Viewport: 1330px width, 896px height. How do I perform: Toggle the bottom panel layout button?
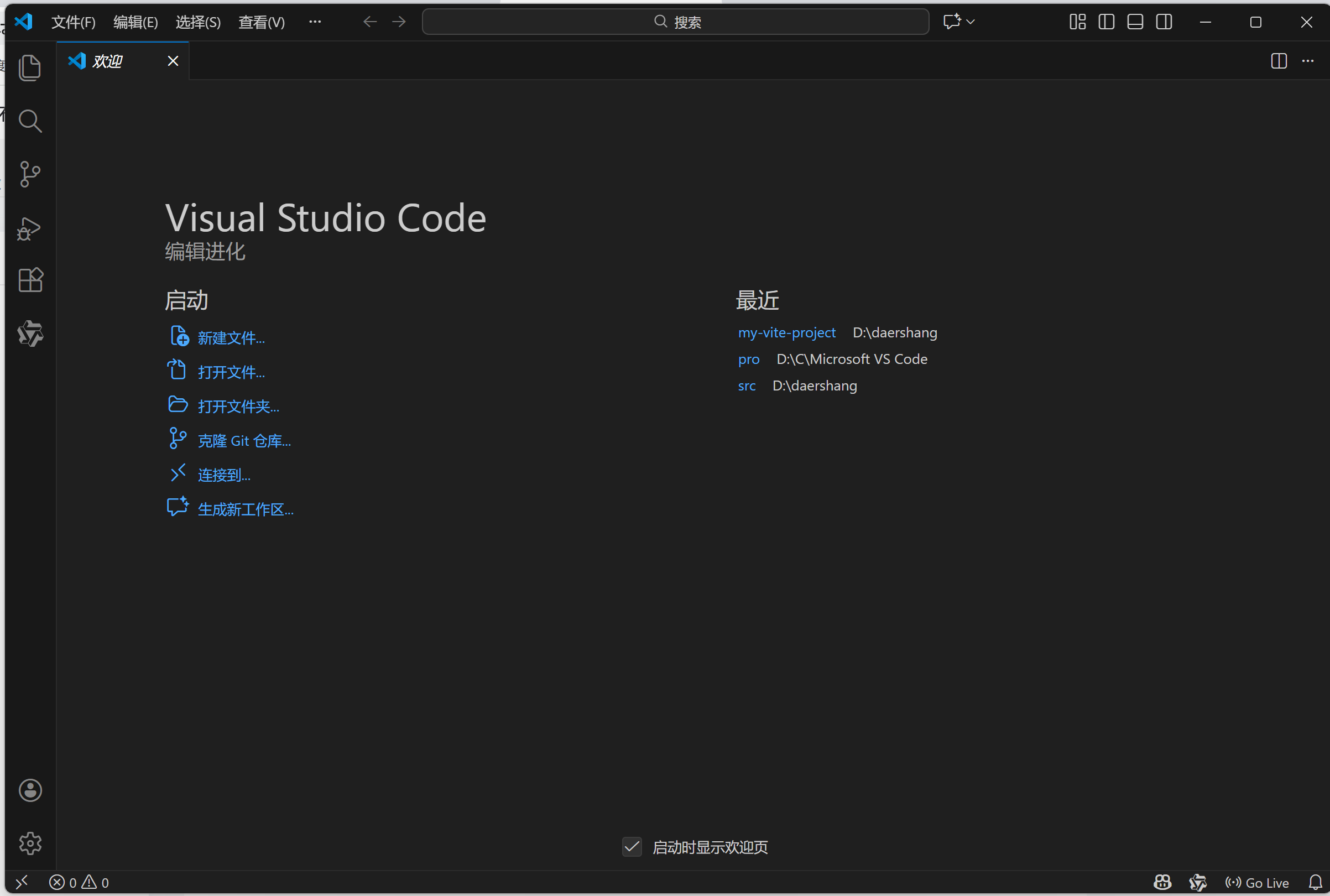click(x=1135, y=22)
